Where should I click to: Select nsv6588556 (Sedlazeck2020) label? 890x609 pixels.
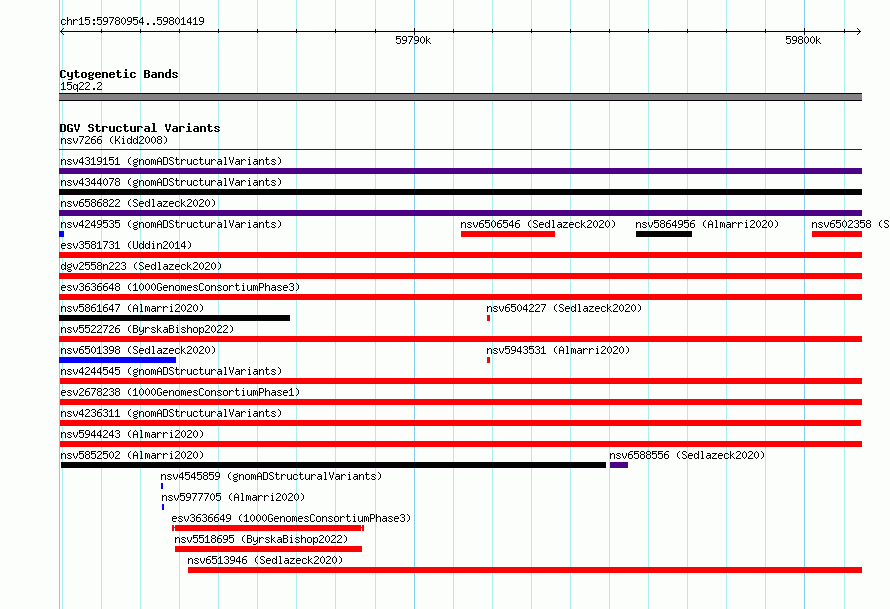click(687, 455)
